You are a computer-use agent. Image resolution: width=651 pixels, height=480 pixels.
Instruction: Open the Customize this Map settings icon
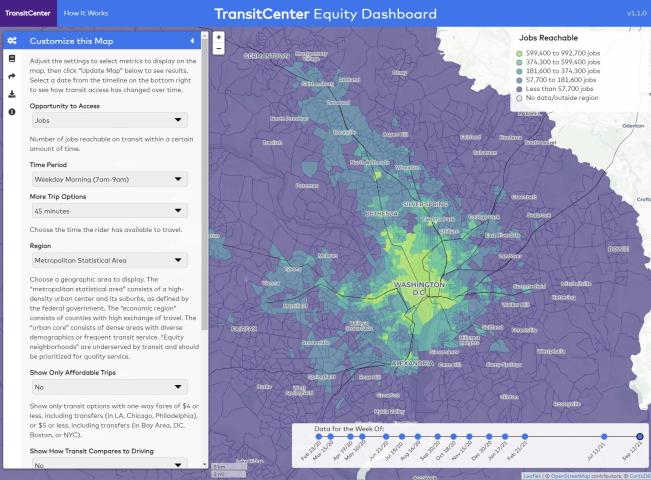(12, 41)
